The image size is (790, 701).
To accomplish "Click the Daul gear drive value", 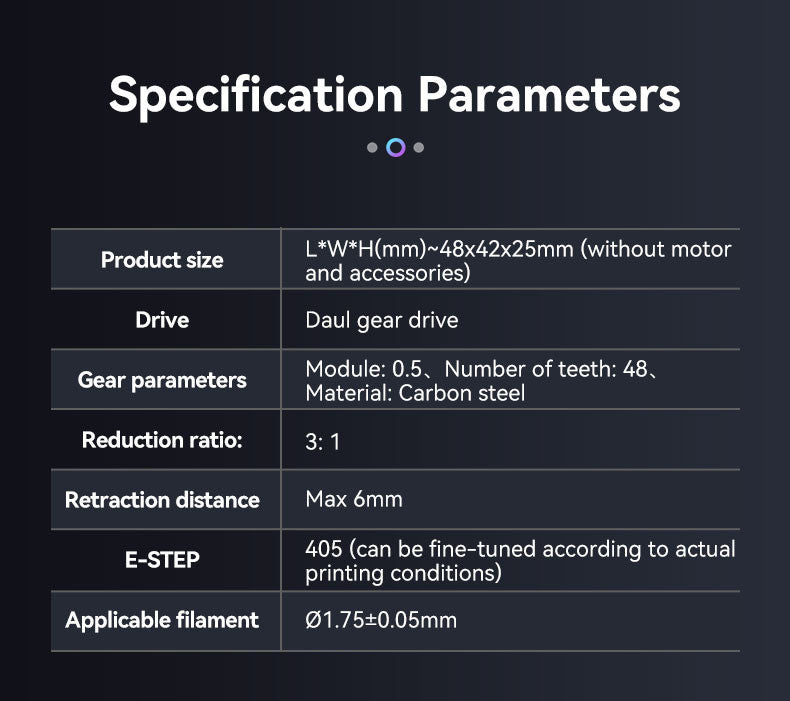I will click(381, 320).
